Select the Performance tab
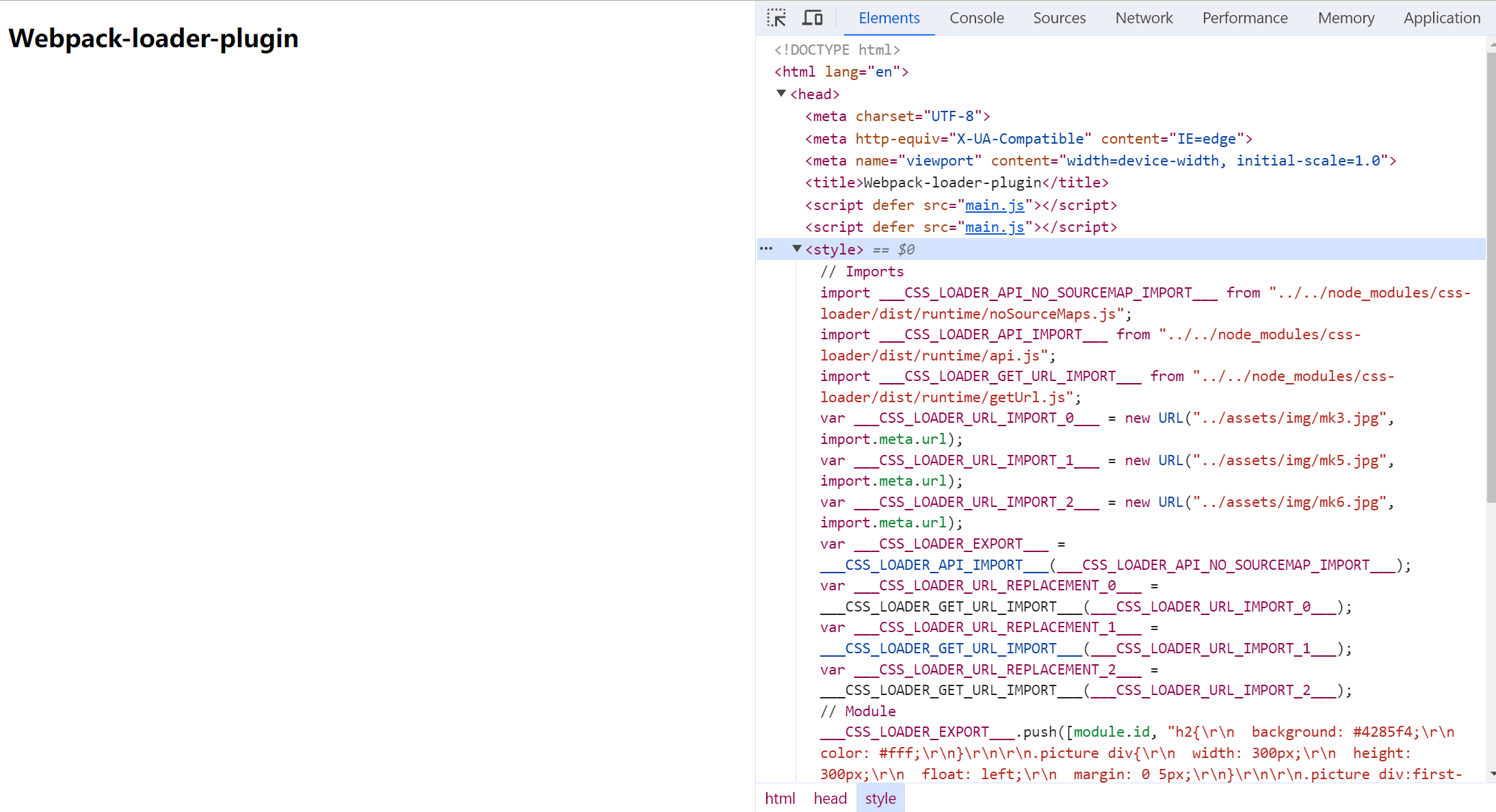 coord(1245,18)
